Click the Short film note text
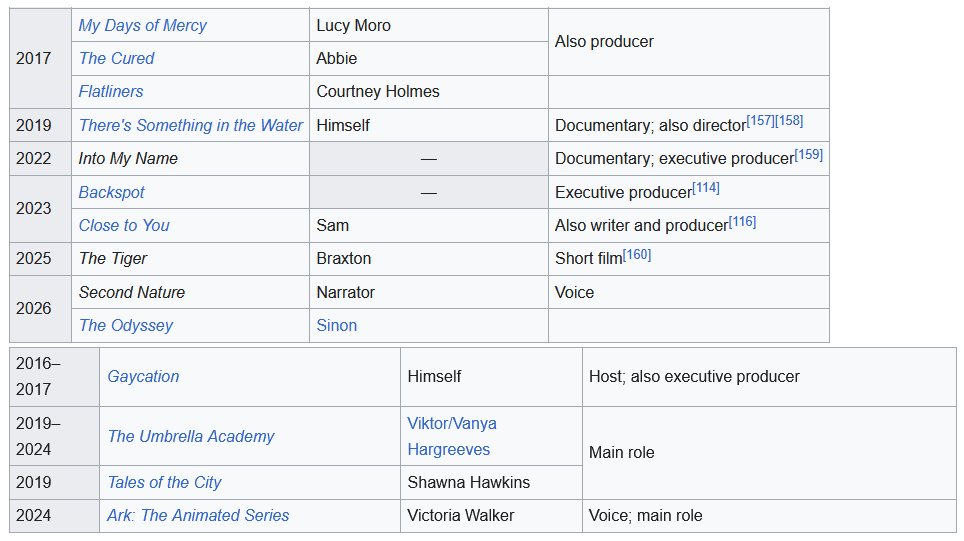Viewport: 964px width, 541px height. pyautogui.click(x=588, y=259)
